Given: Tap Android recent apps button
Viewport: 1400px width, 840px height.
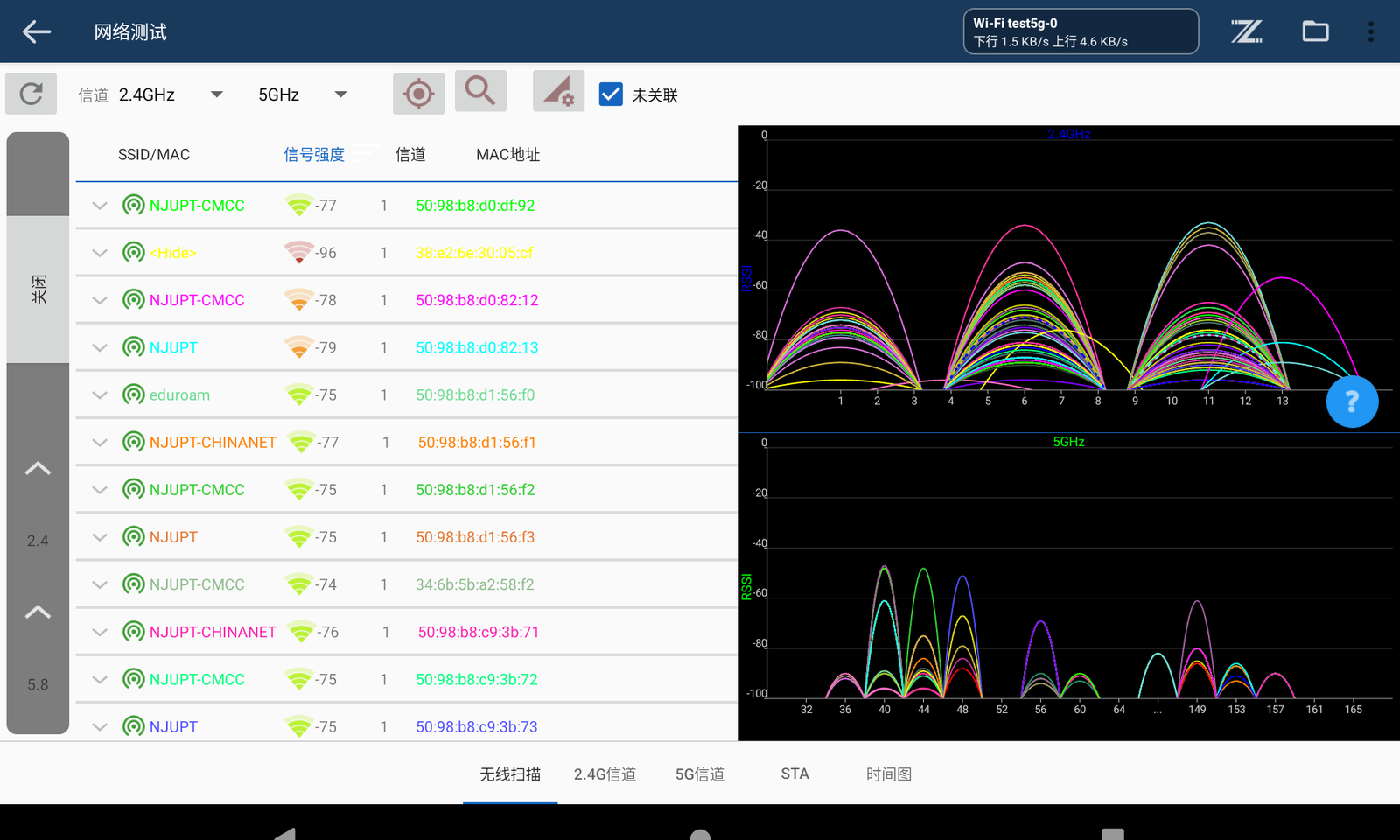Looking at the screenshot, I should coord(1113,834).
